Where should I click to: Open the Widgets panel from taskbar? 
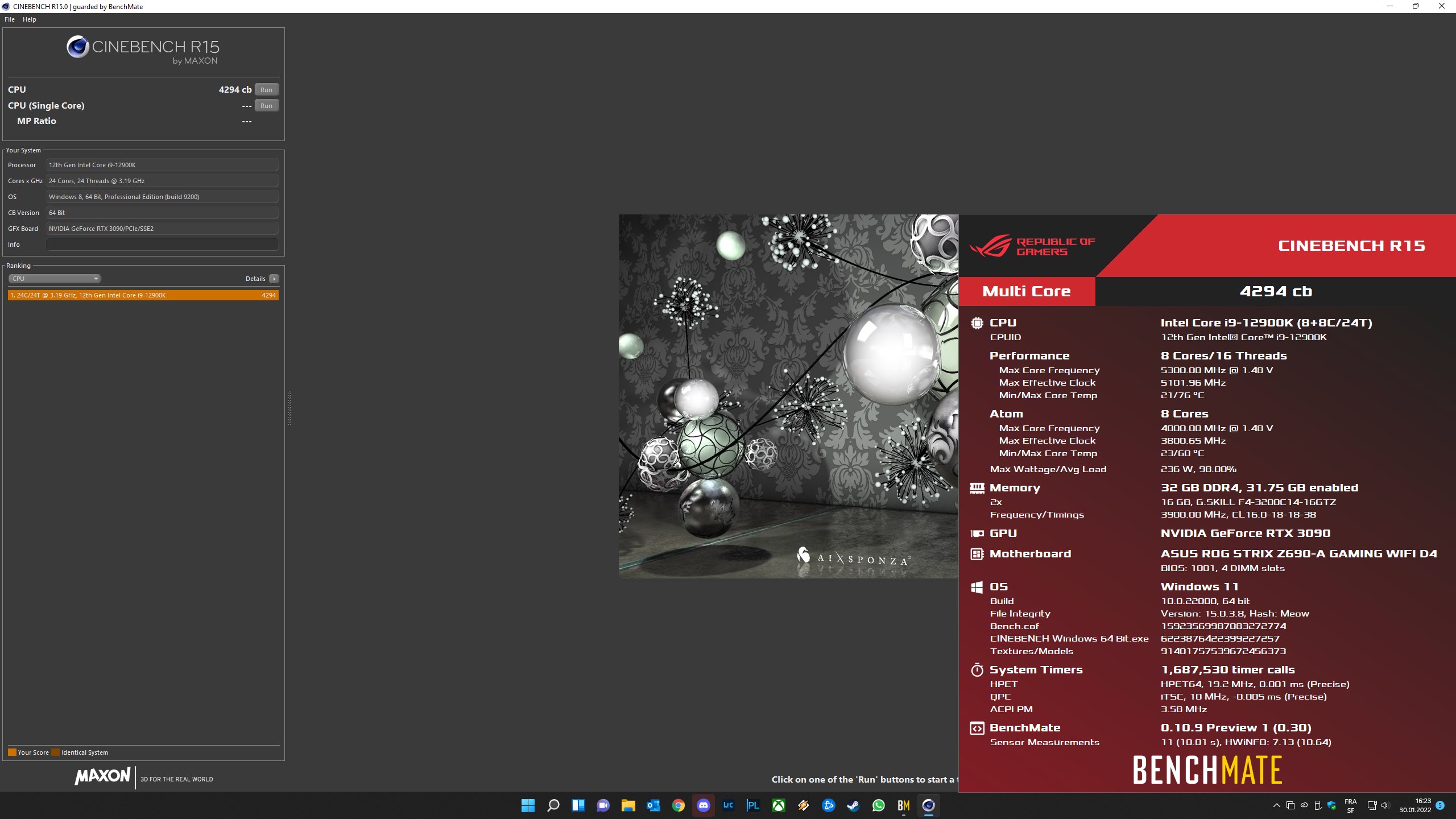[x=578, y=805]
